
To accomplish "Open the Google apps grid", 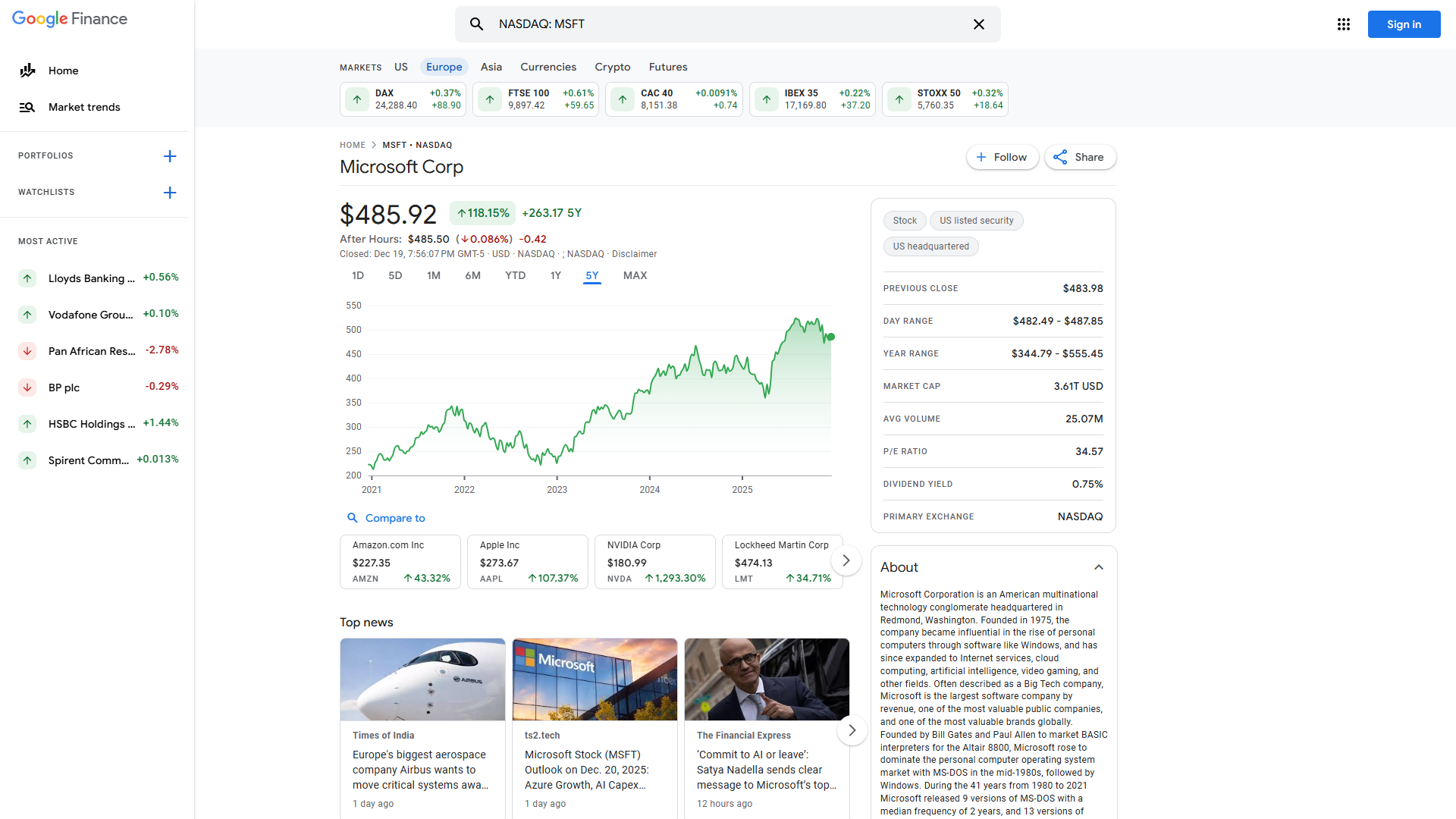I will [1344, 24].
